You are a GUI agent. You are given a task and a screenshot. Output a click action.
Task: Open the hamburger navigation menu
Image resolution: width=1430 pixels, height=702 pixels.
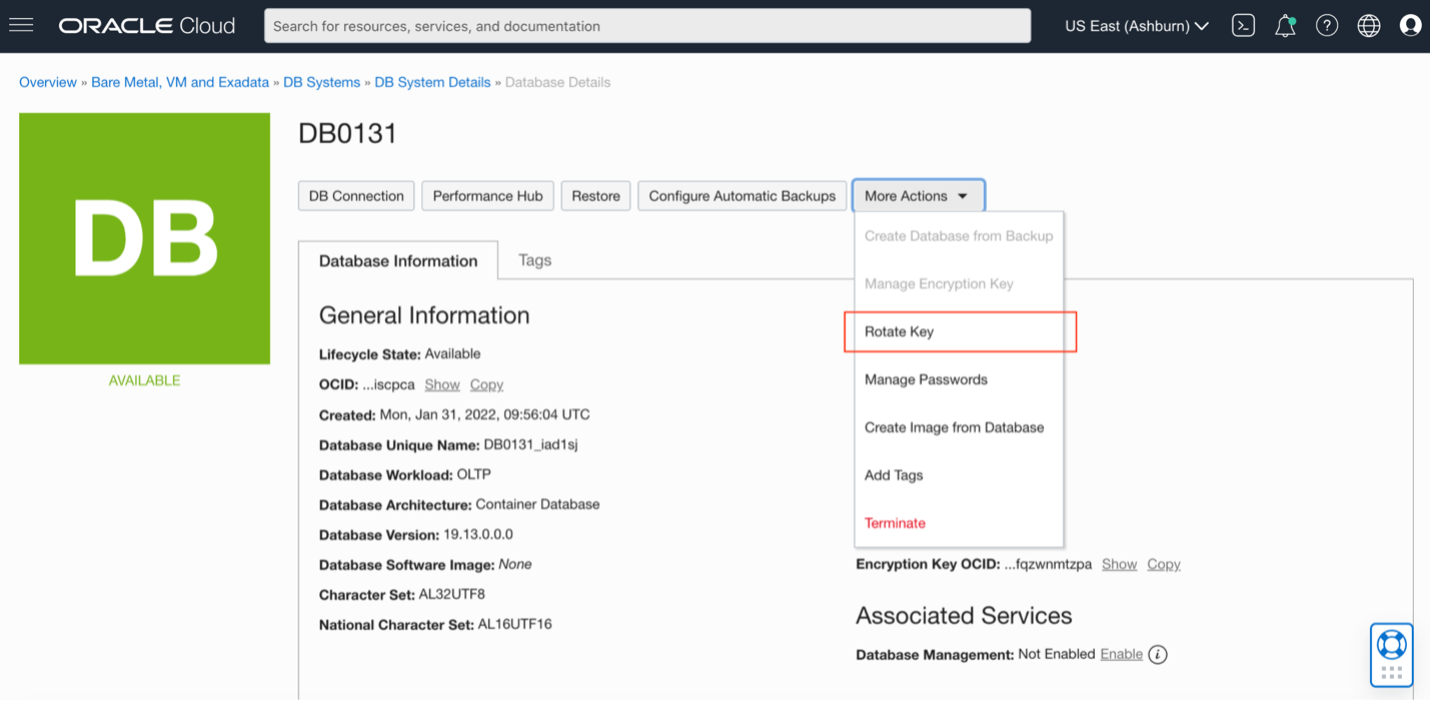21,25
